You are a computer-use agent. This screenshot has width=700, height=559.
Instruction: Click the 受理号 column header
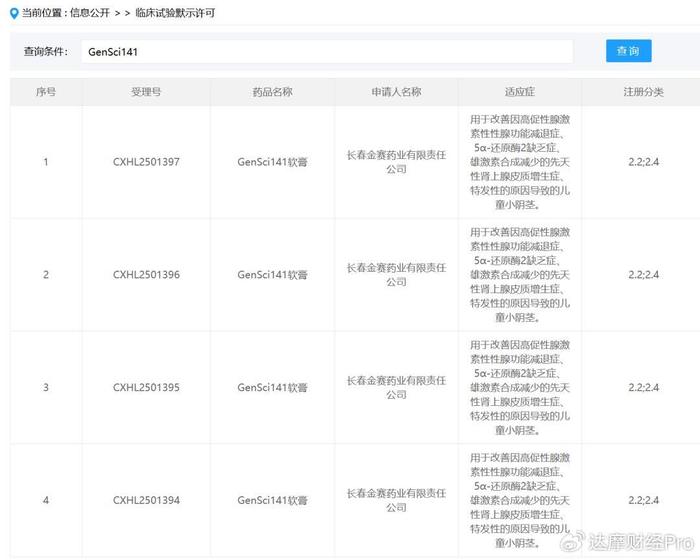146,92
